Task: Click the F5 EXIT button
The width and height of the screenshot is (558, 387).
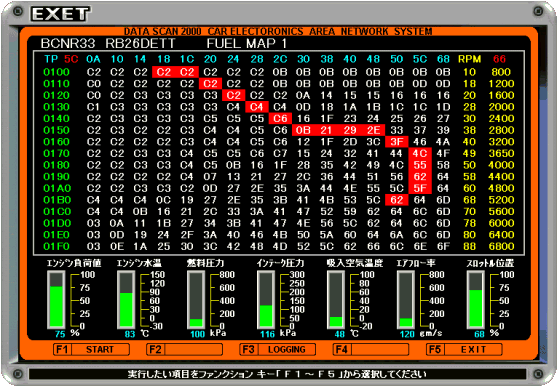Action: pyautogui.click(x=464, y=349)
